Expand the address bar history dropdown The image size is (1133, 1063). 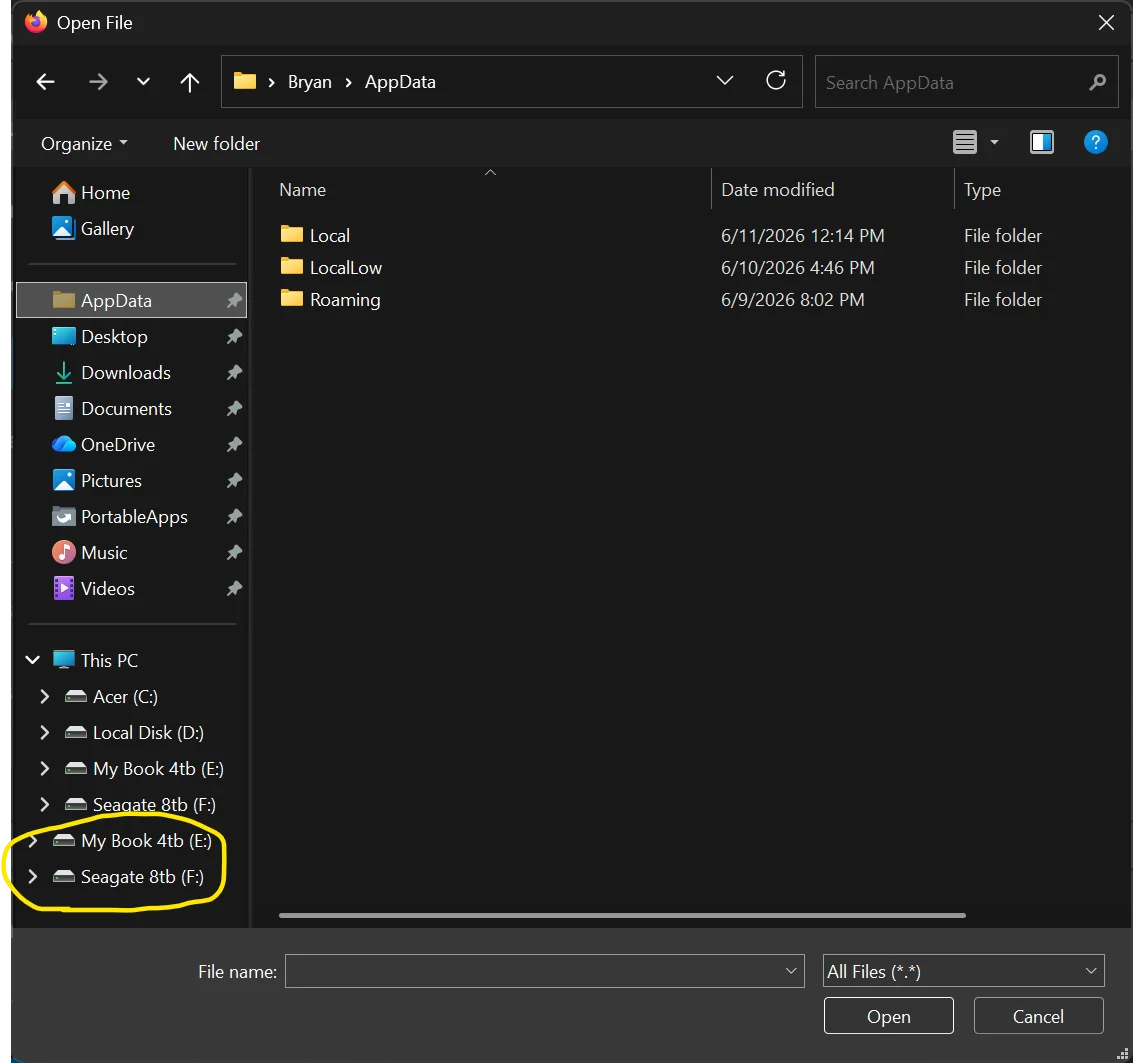click(724, 80)
